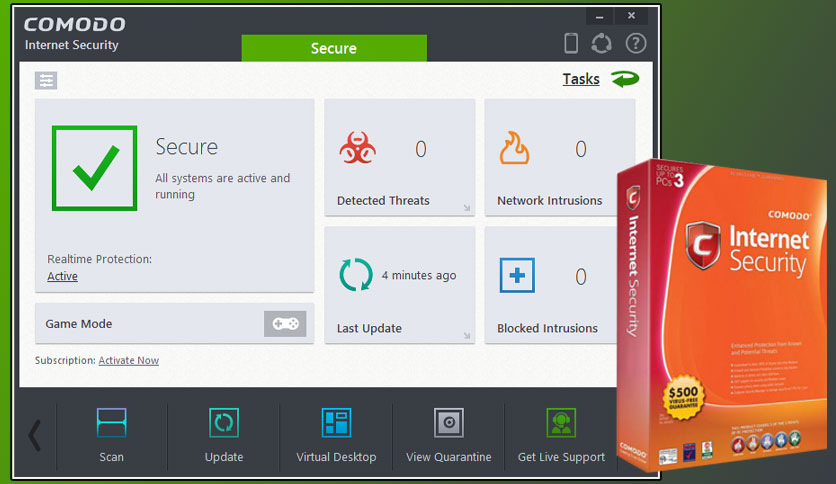Expand the Detected Threats tile corner arrow

(x=467, y=208)
